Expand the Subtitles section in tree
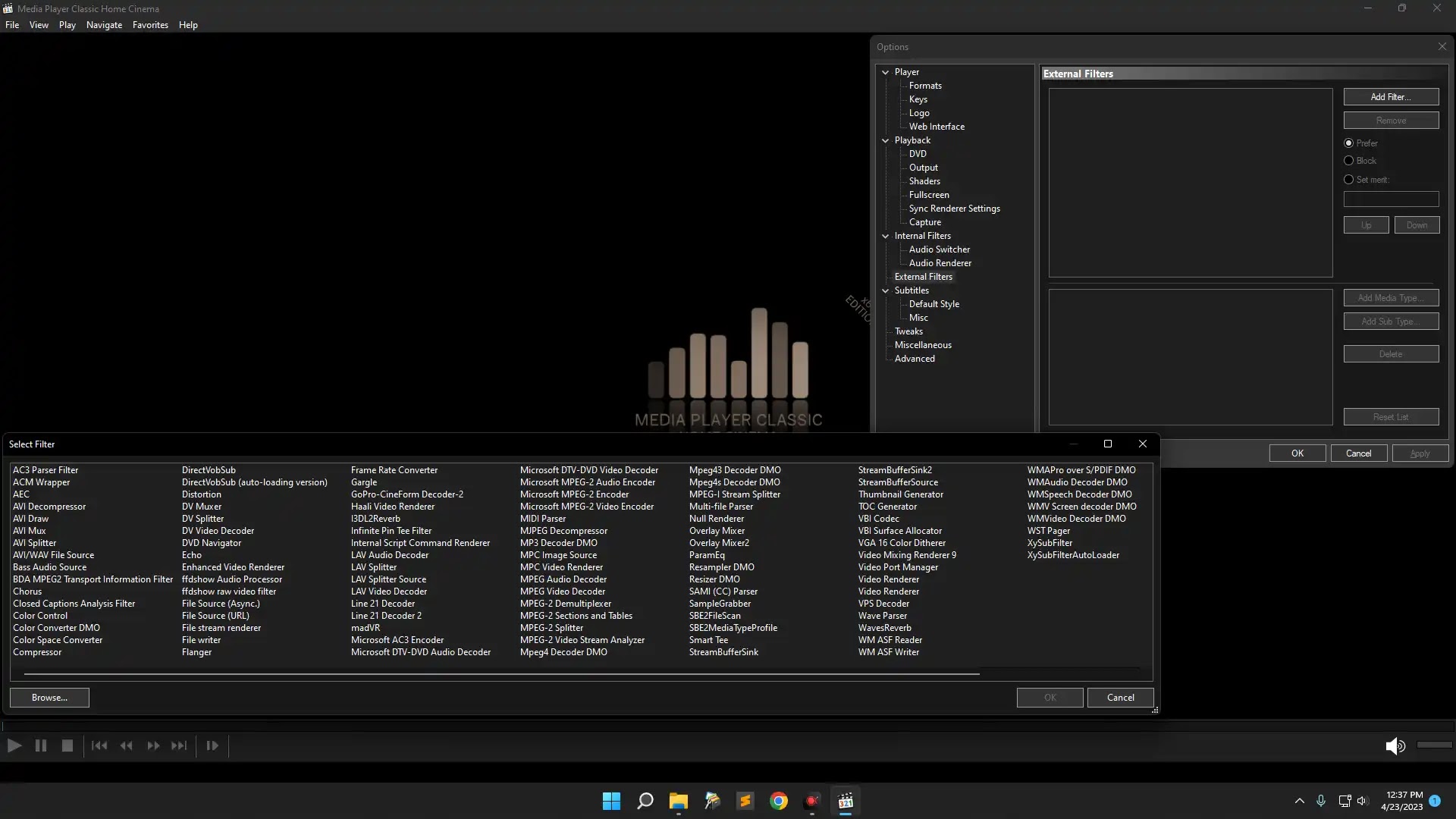Screen dimensions: 1456x819 [x=886, y=290]
